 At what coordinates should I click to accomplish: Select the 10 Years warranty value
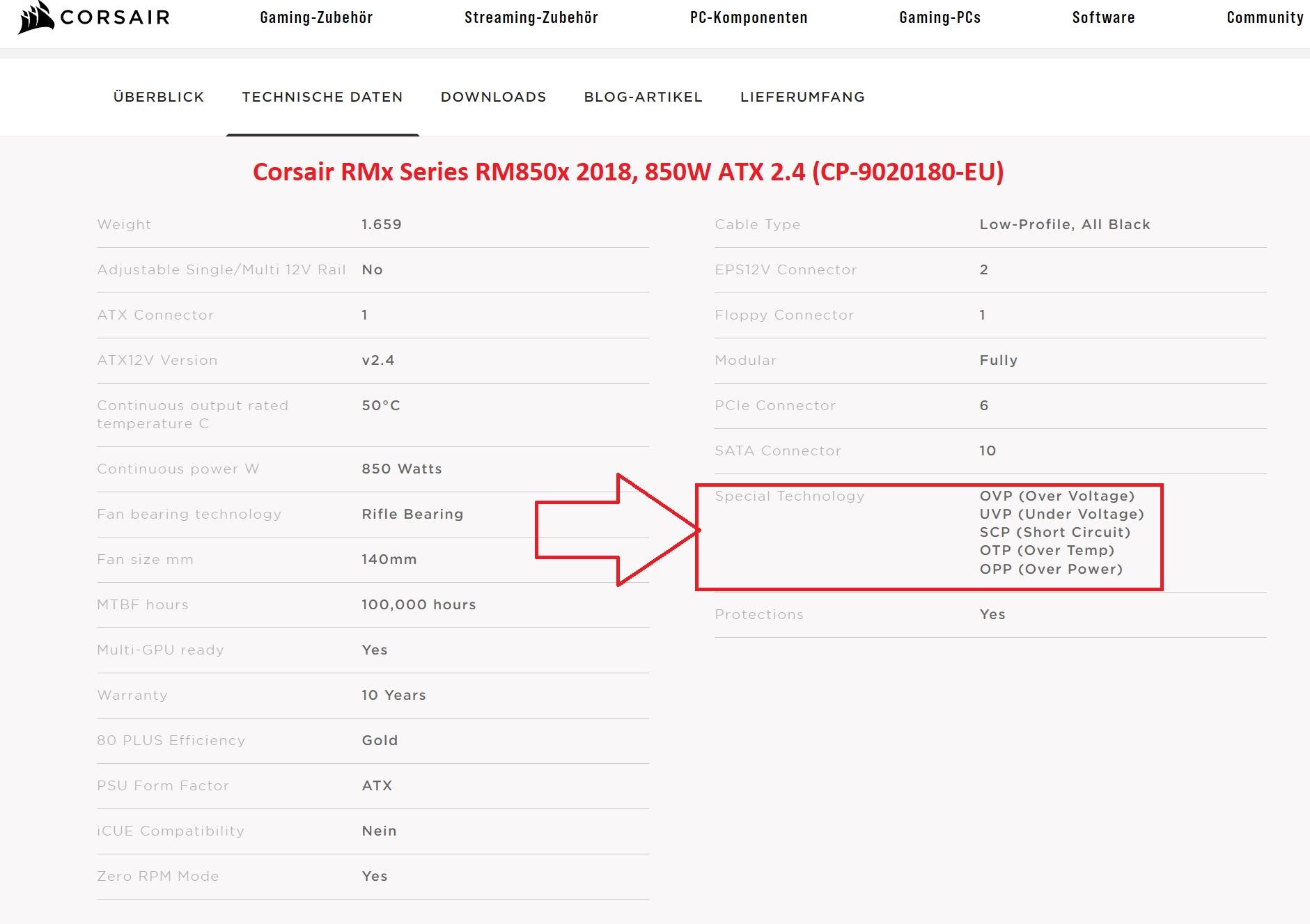[393, 695]
